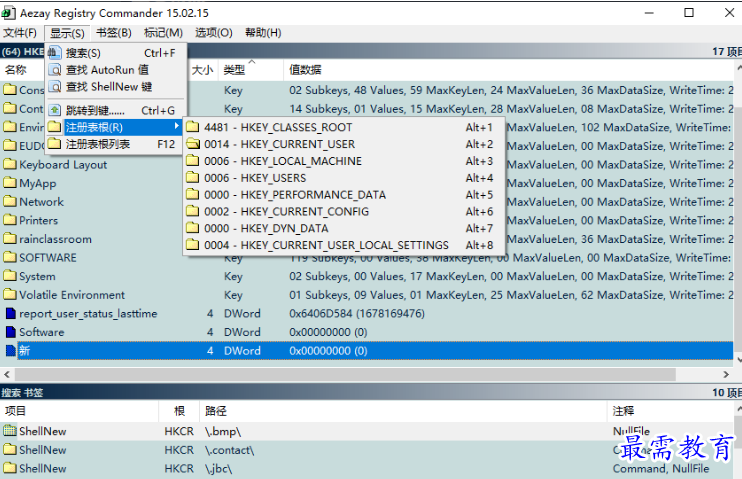This screenshot has width=742, height=479.
Task: Click the horizontal scrollbar thumb
Action: pyautogui.click(x=345, y=374)
